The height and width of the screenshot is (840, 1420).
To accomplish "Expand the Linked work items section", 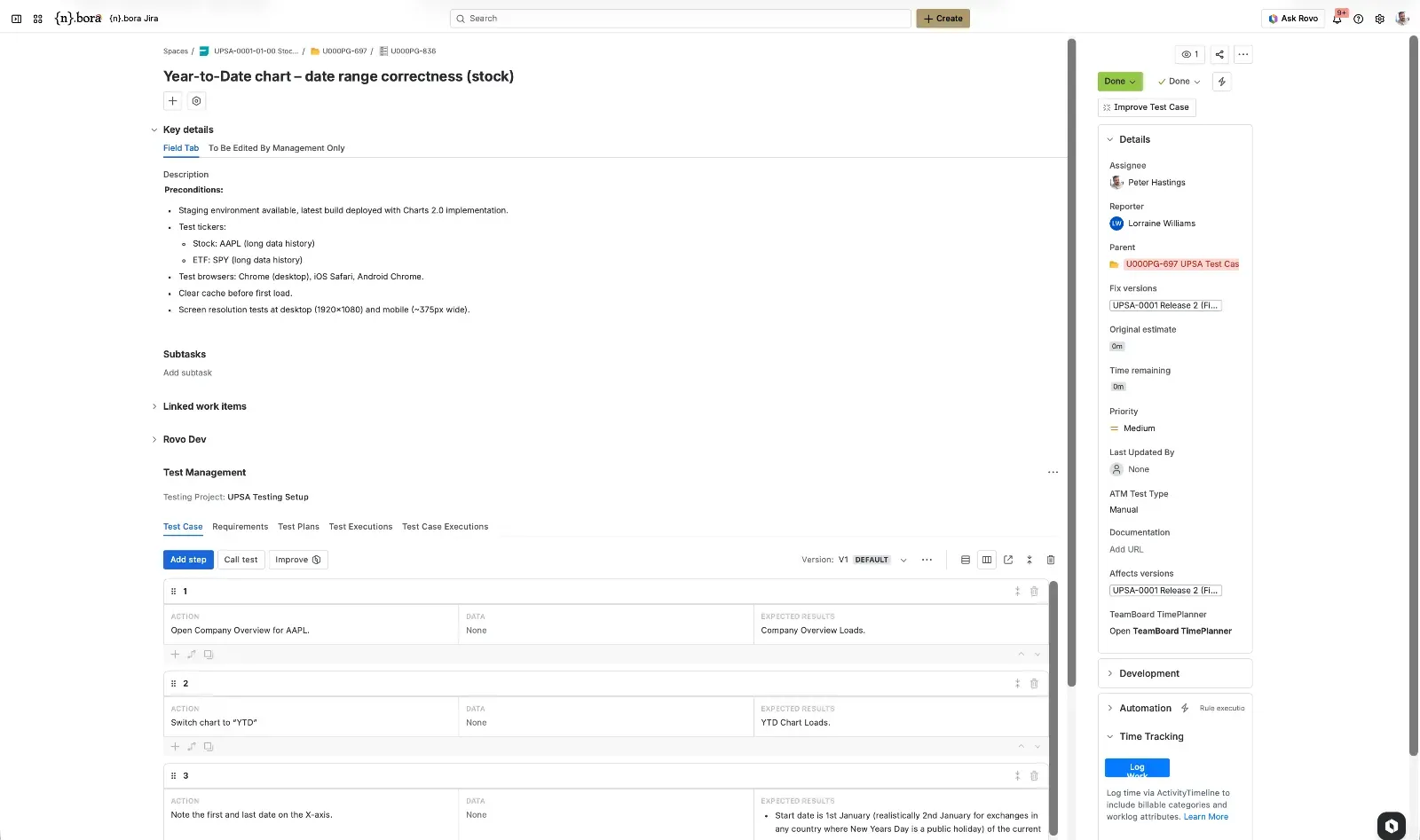I will pos(154,406).
